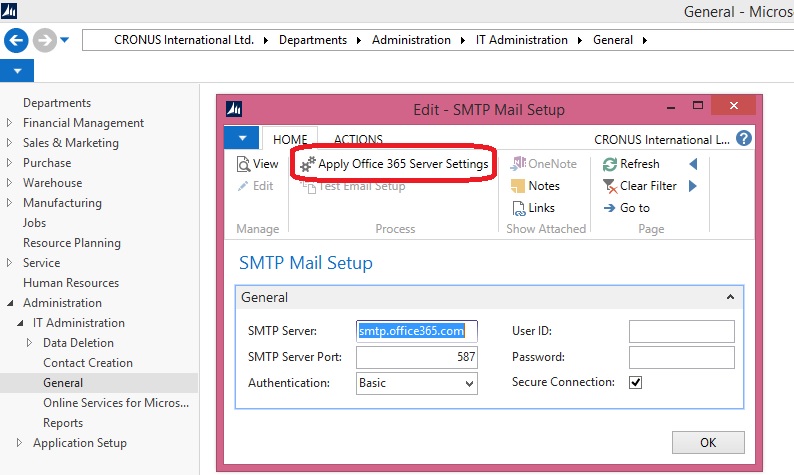This screenshot has height=475, width=794.
Task: Switch to the ACTIONS ribbon tab
Action: [358, 139]
